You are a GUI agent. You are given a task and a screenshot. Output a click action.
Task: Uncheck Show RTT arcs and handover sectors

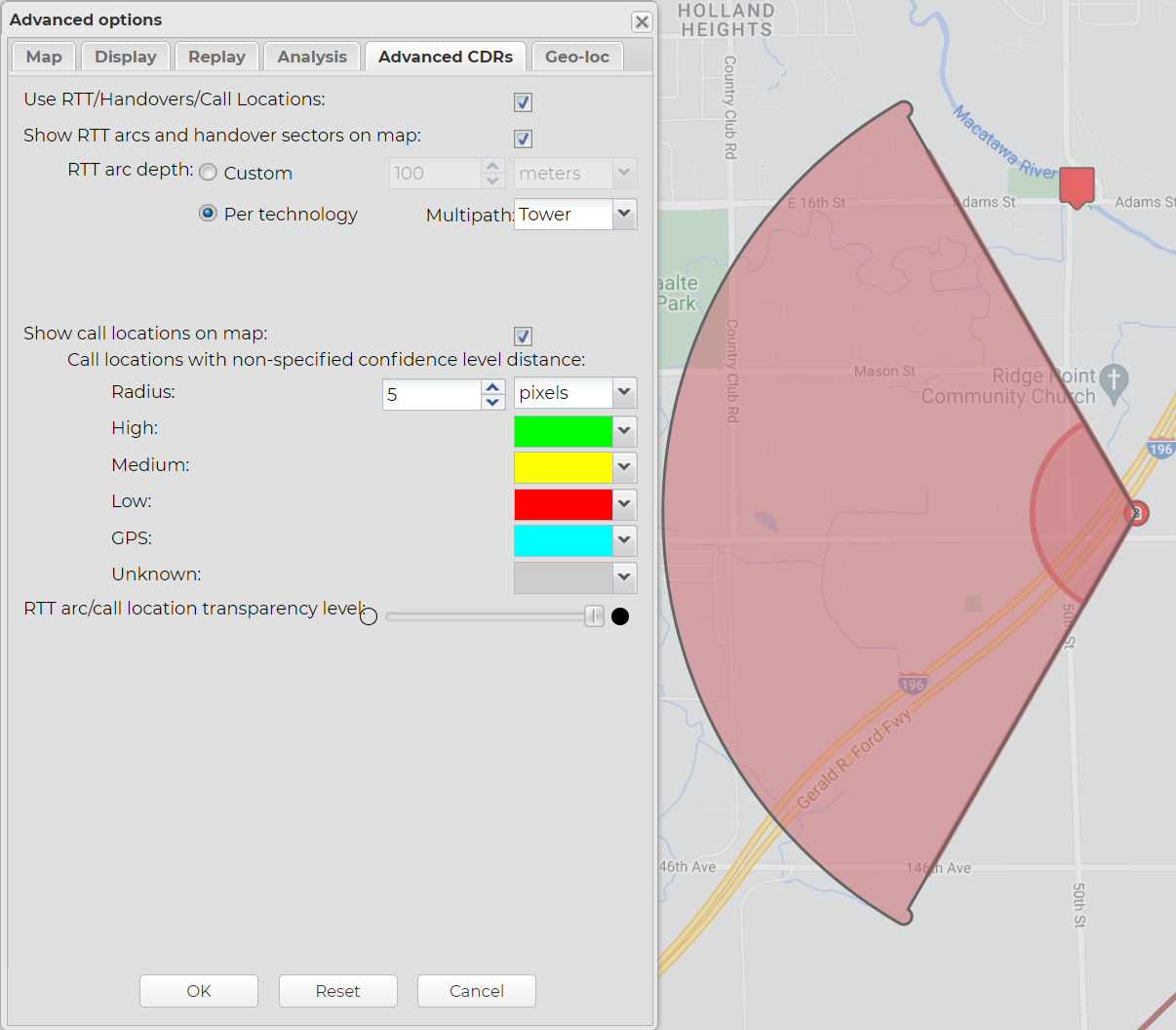[x=524, y=139]
